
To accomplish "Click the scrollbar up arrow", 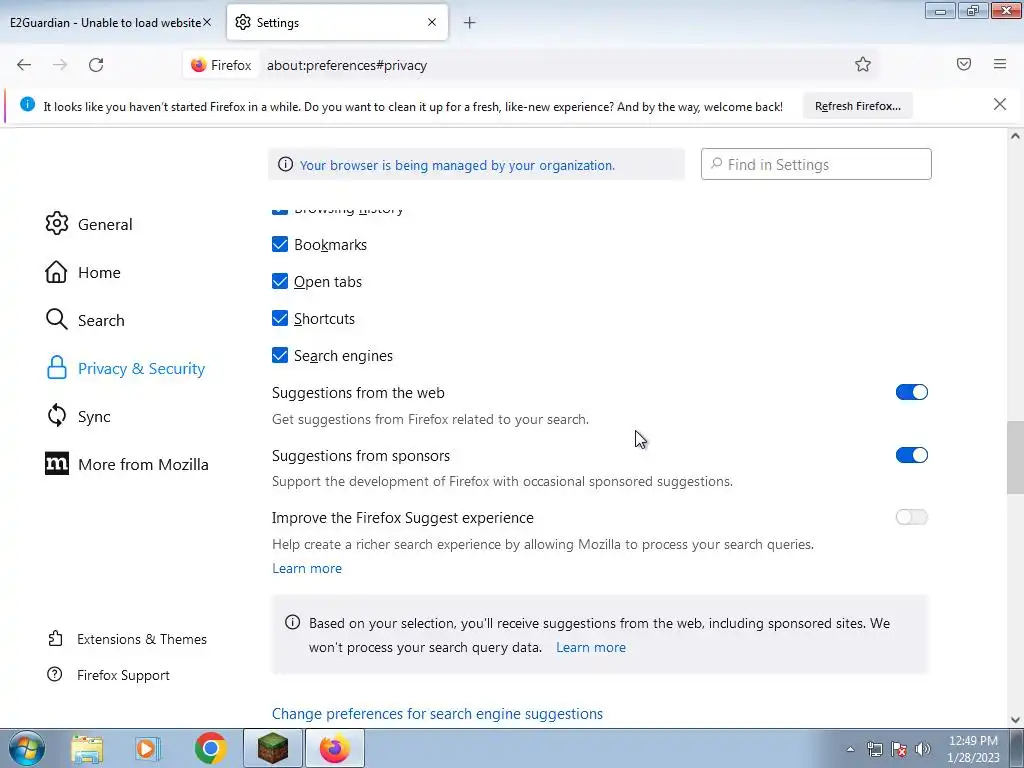I will pos(1015,136).
